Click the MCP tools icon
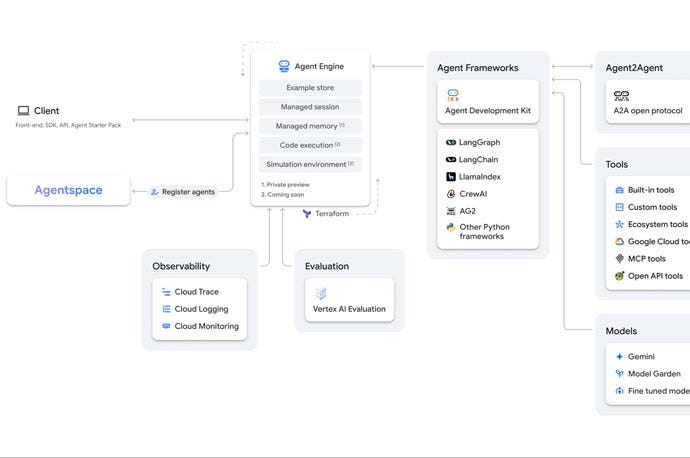Screen dimensions: 690x458 (x=620, y=259)
